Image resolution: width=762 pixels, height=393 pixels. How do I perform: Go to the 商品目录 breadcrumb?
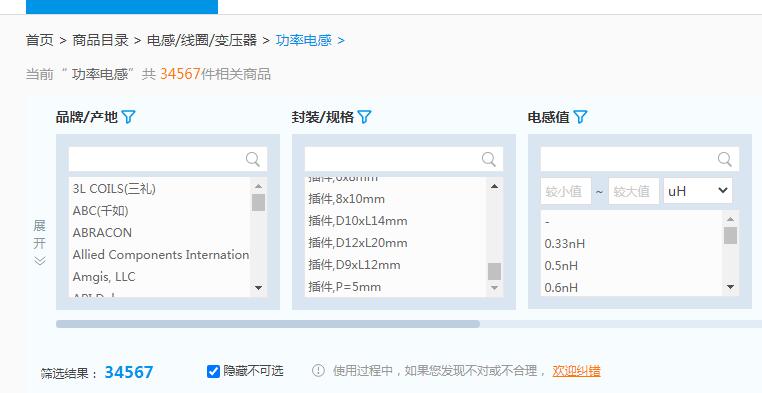pos(100,40)
